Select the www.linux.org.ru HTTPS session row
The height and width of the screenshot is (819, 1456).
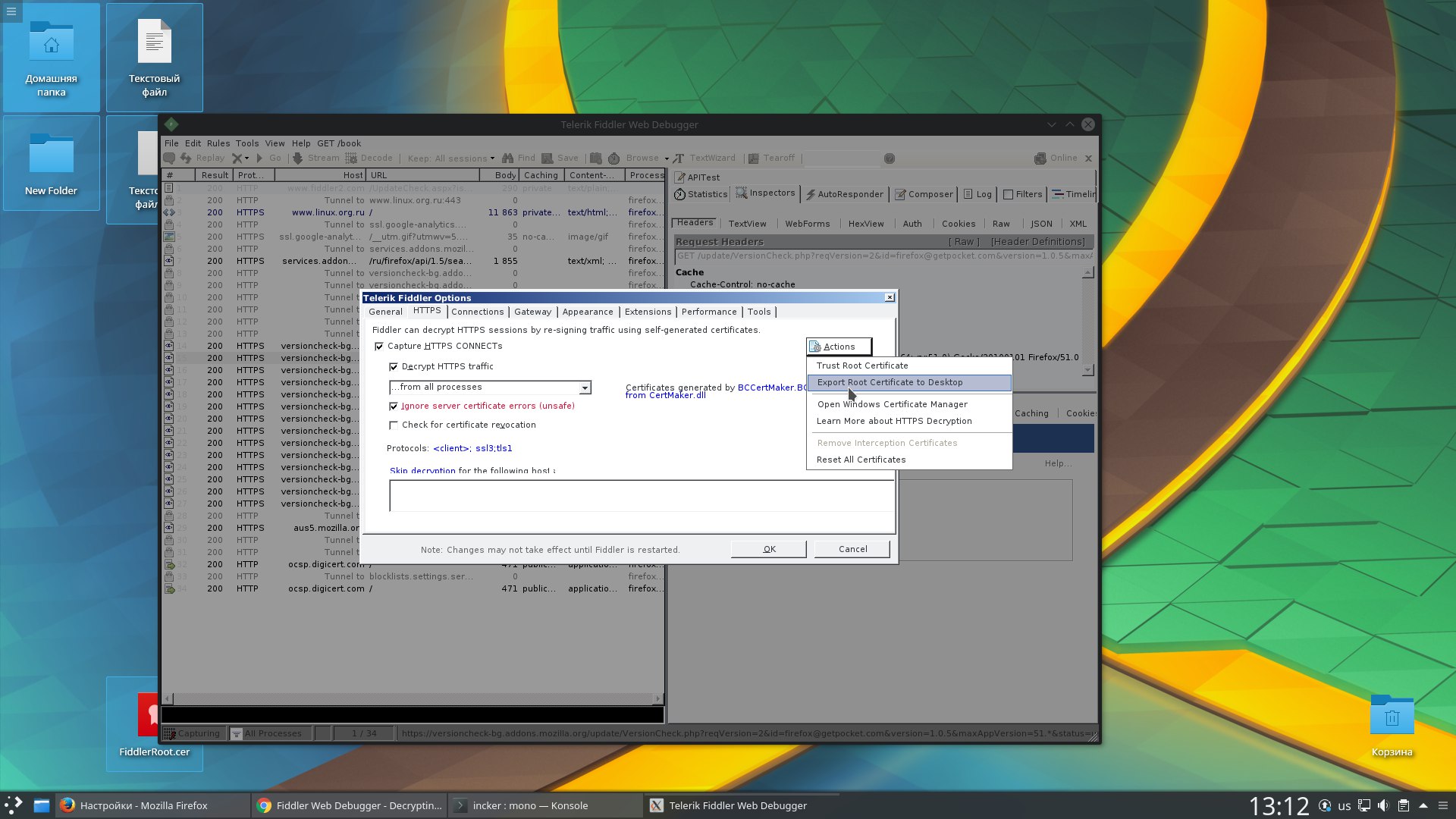[413, 212]
